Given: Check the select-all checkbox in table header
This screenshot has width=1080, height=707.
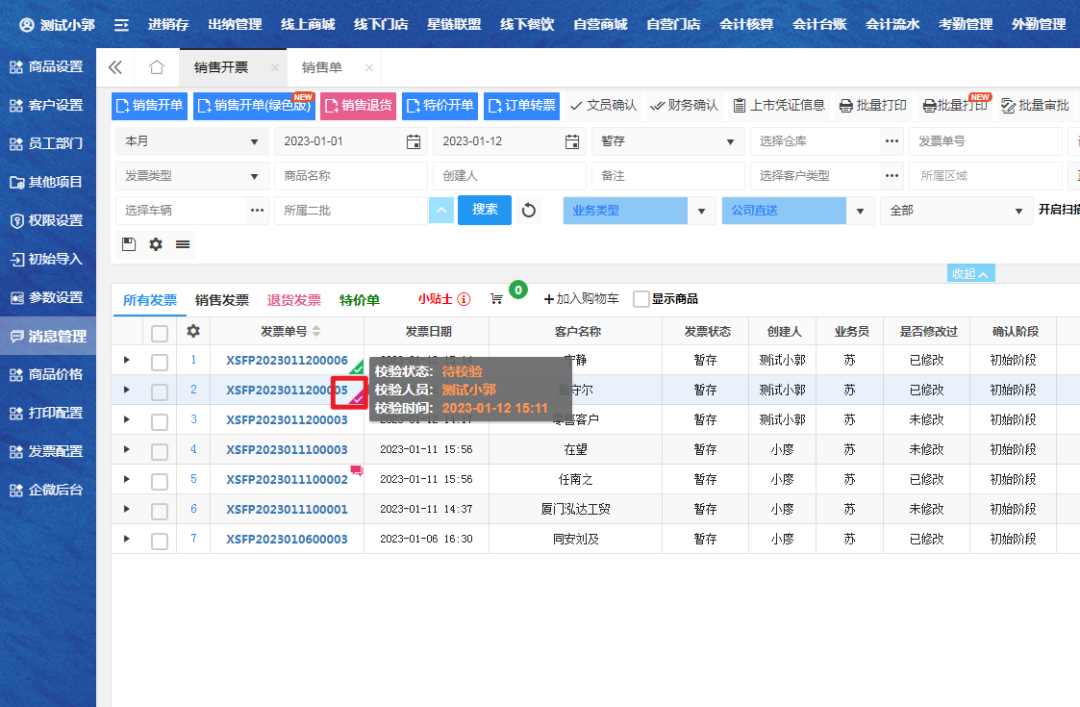Looking at the screenshot, I should point(159,332).
